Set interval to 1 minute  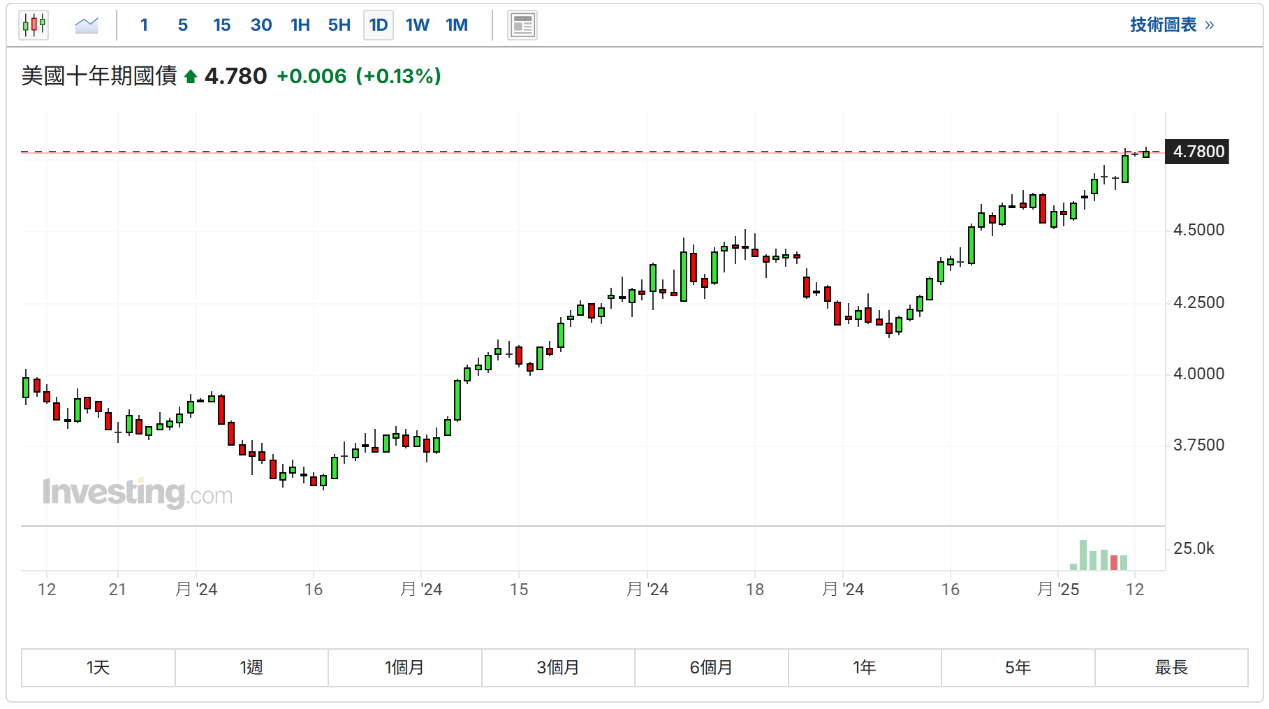pos(144,25)
